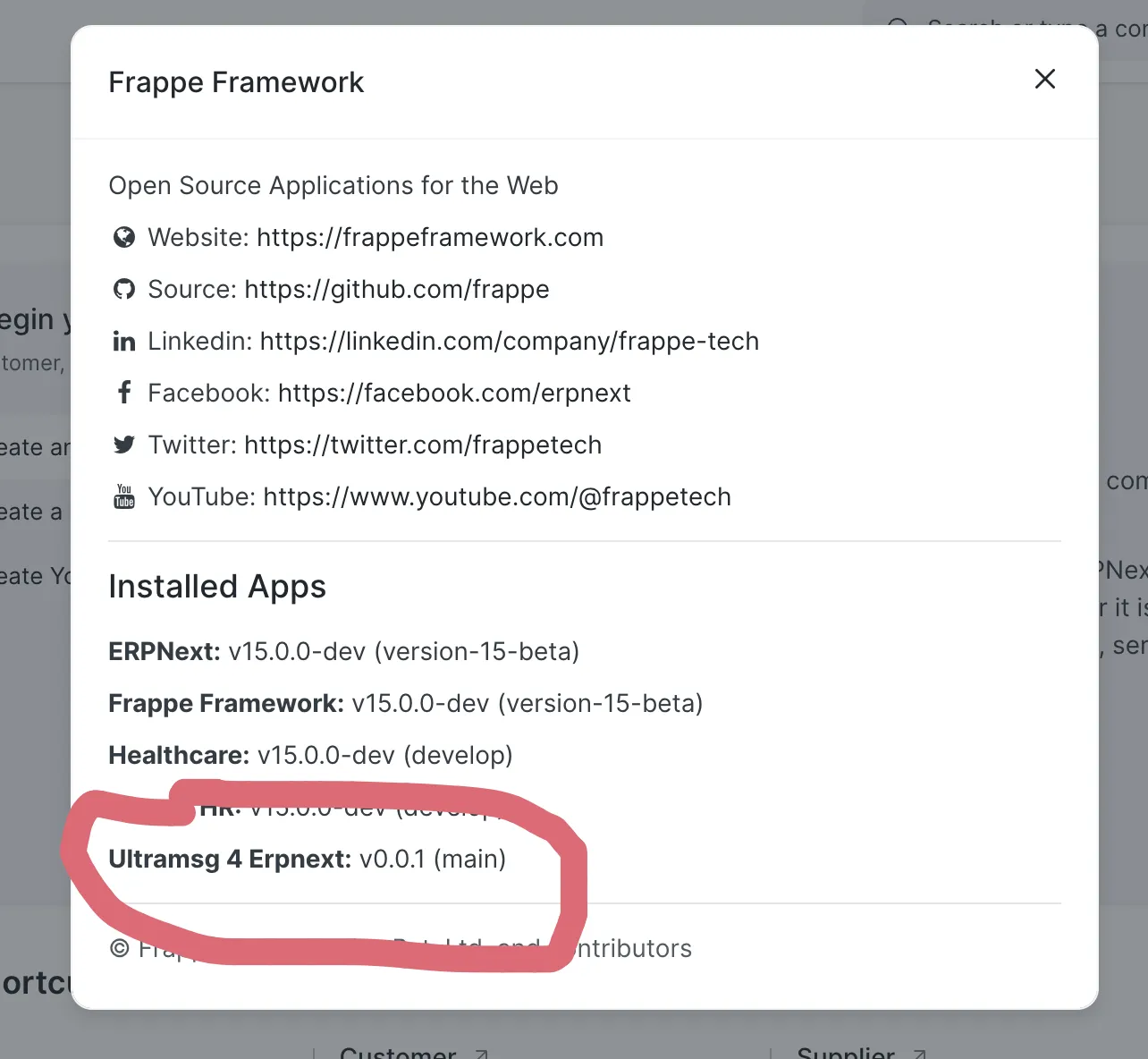Click the Frappe Framework version entry

pos(406,703)
